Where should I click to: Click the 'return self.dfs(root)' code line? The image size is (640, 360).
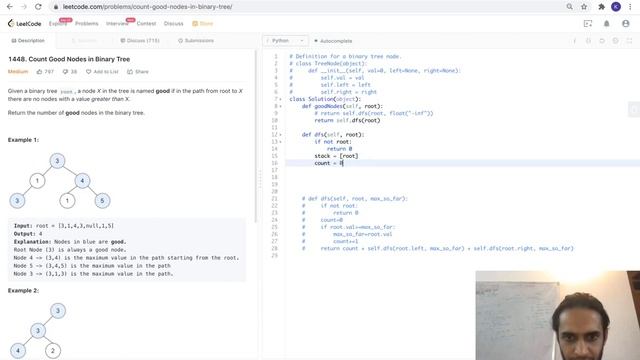[x=347, y=120]
